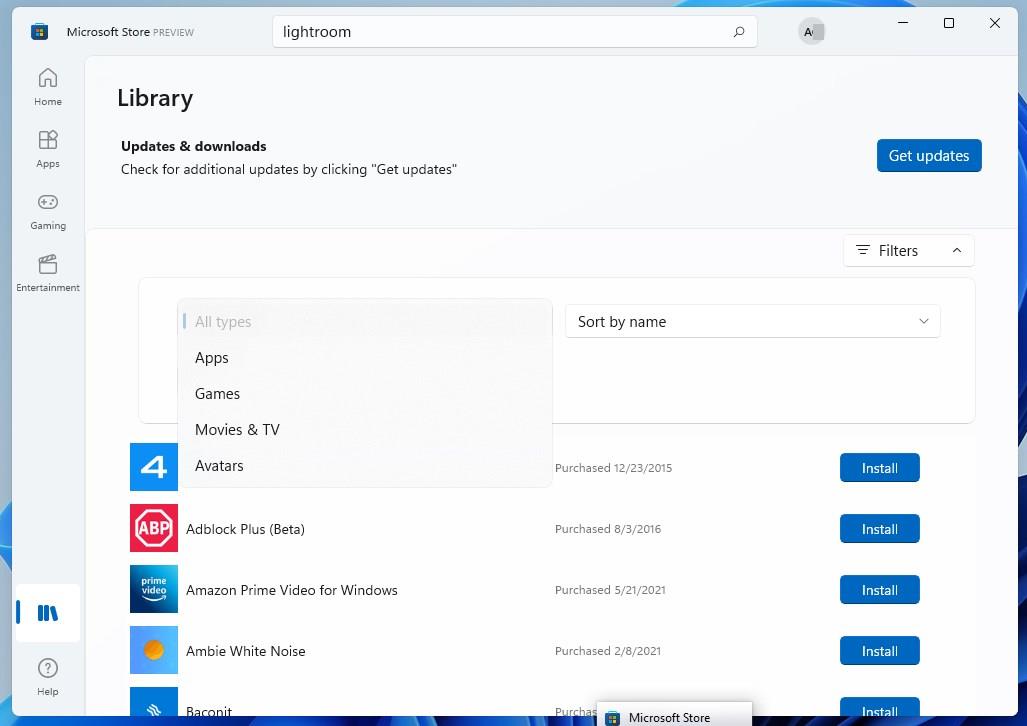Open Adblock Plus (Beta) title
1027x726 pixels.
coord(245,529)
